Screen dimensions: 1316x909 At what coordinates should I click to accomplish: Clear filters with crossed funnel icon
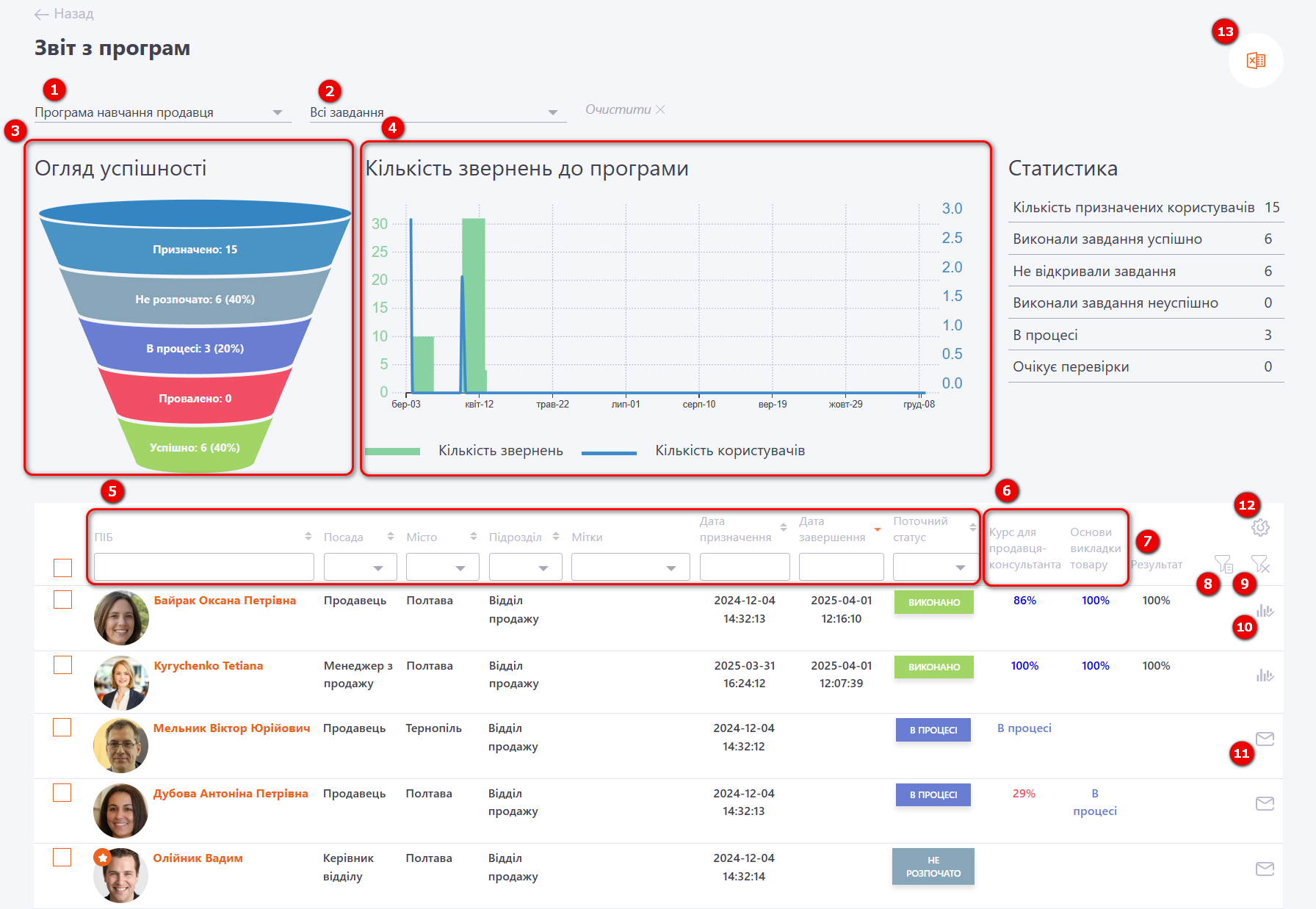[x=1259, y=564]
